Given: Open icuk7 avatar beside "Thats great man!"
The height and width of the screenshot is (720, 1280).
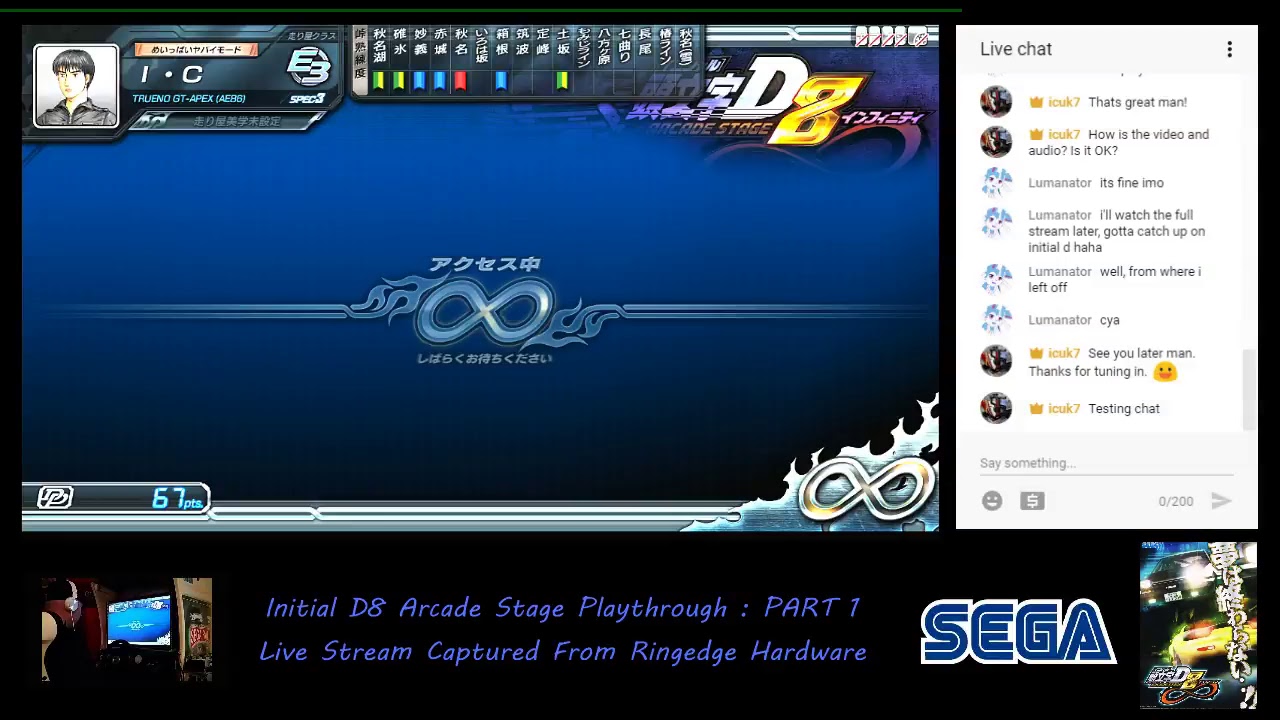Looking at the screenshot, I should tap(996, 102).
